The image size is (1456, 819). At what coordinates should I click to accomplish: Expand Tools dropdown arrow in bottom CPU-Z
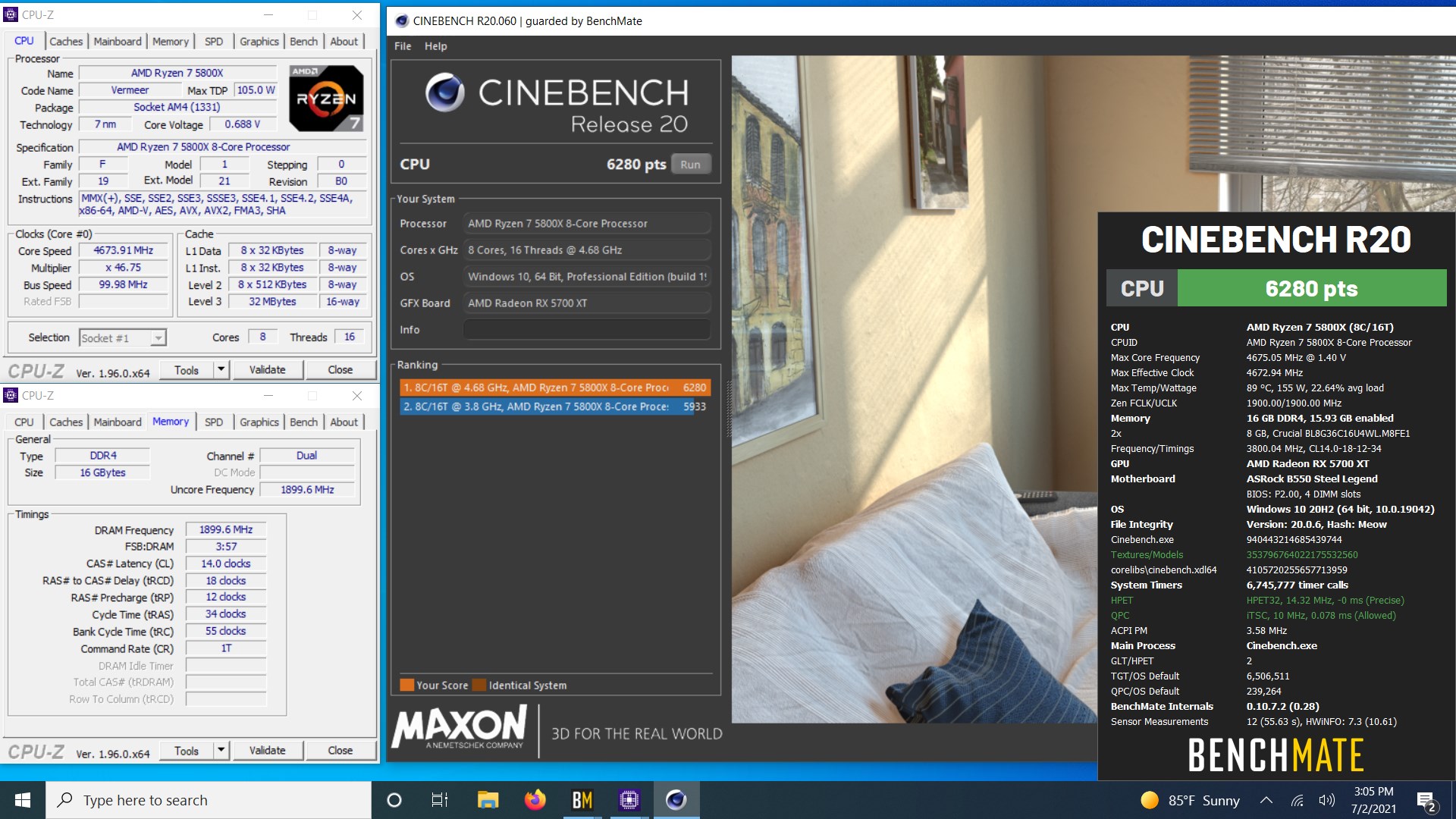(221, 751)
